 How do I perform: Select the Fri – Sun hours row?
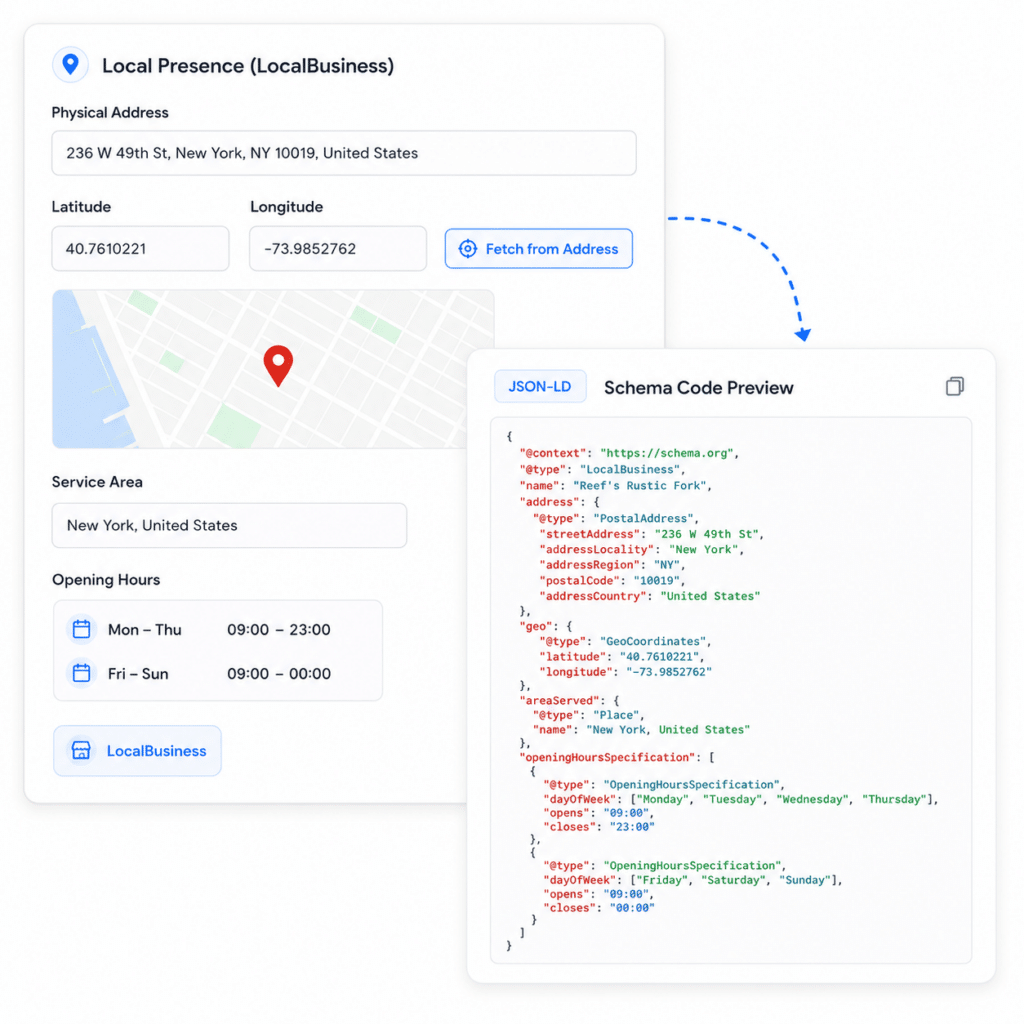218,673
